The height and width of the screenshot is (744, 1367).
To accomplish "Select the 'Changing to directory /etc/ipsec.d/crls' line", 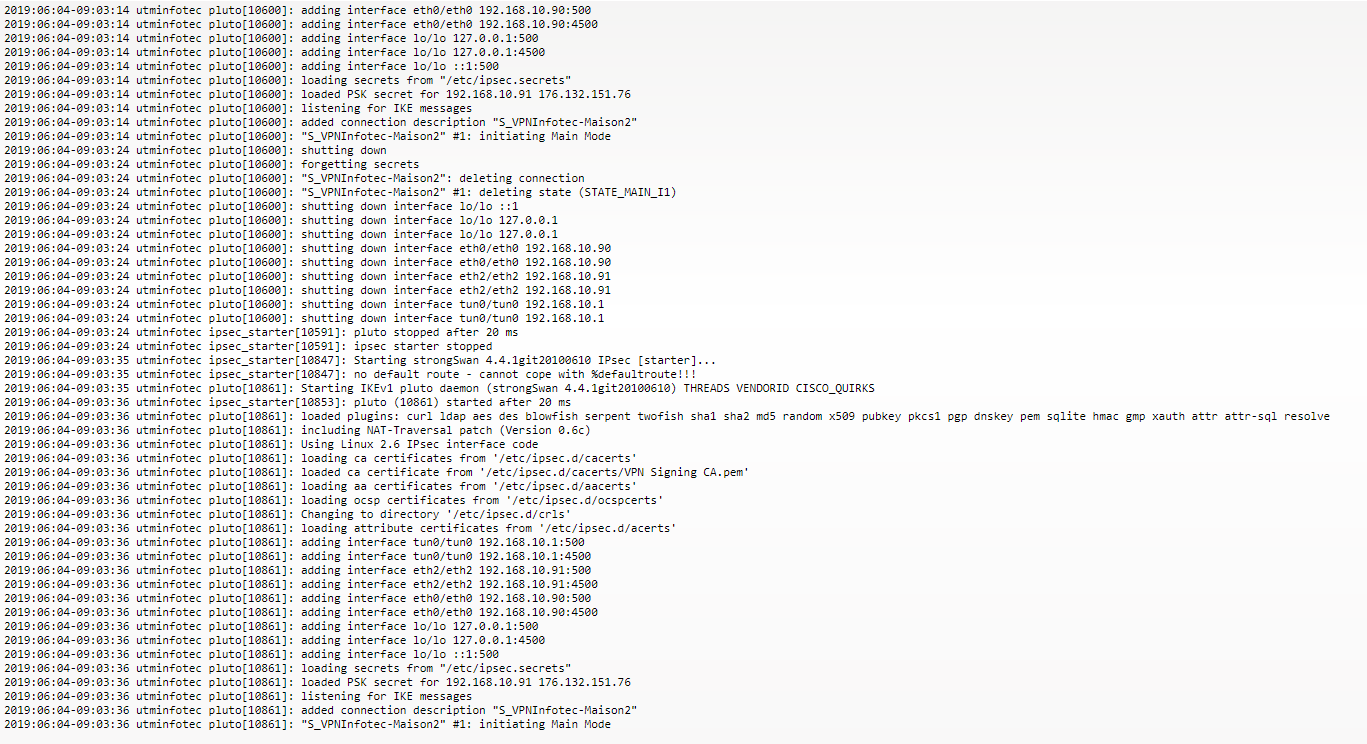I will [x=288, y=514].
